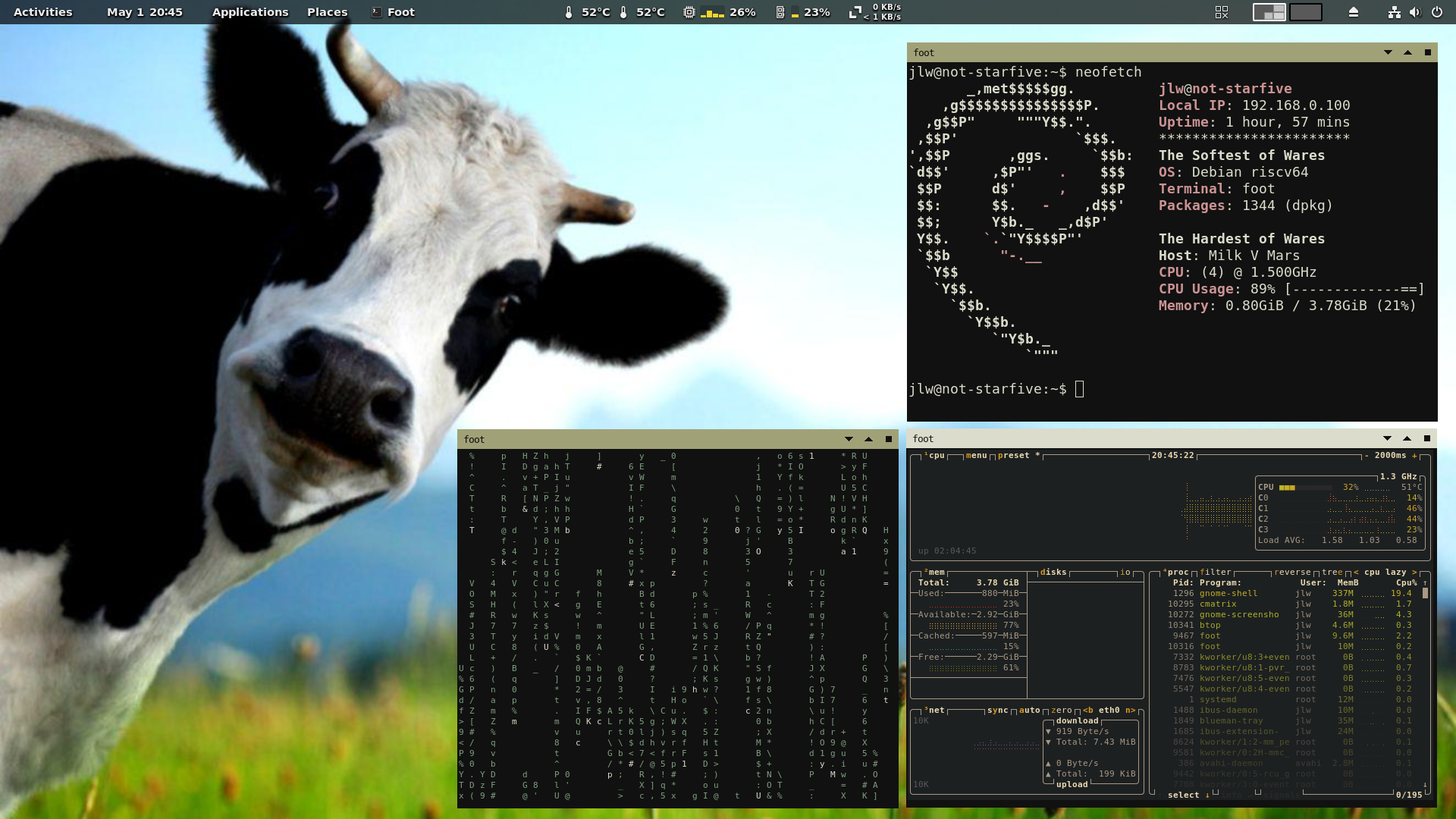Toggle the disks panel in btop
The width and height of the screenshot is (1456, 819).
coord(1053,573)
